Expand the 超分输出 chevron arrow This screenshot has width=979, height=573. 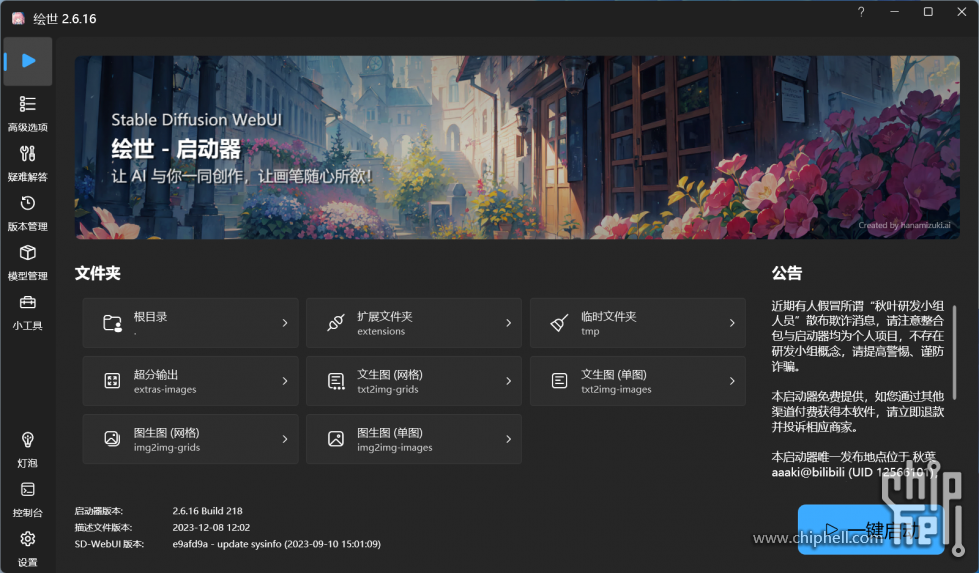coord(285,381)
